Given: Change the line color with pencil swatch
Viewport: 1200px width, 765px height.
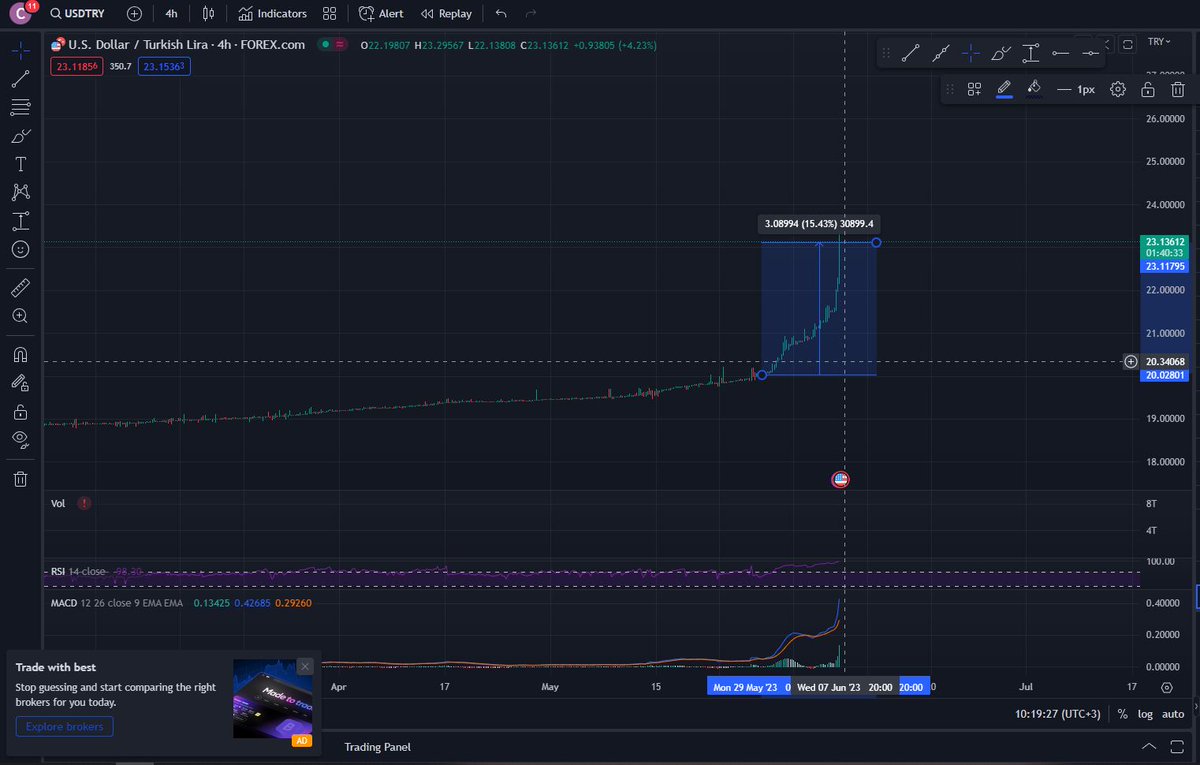Looking at the screenshot, I should (x=1004, y=89).
